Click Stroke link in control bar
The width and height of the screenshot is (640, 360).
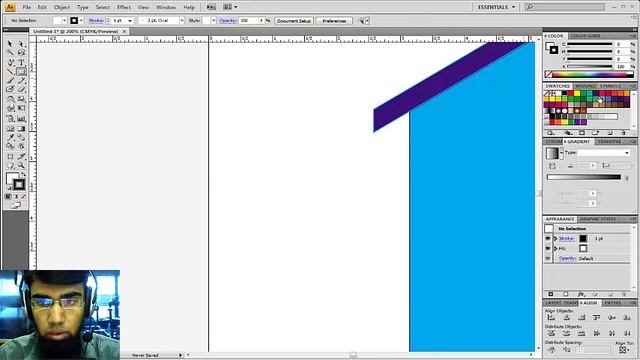pos(96,20)
